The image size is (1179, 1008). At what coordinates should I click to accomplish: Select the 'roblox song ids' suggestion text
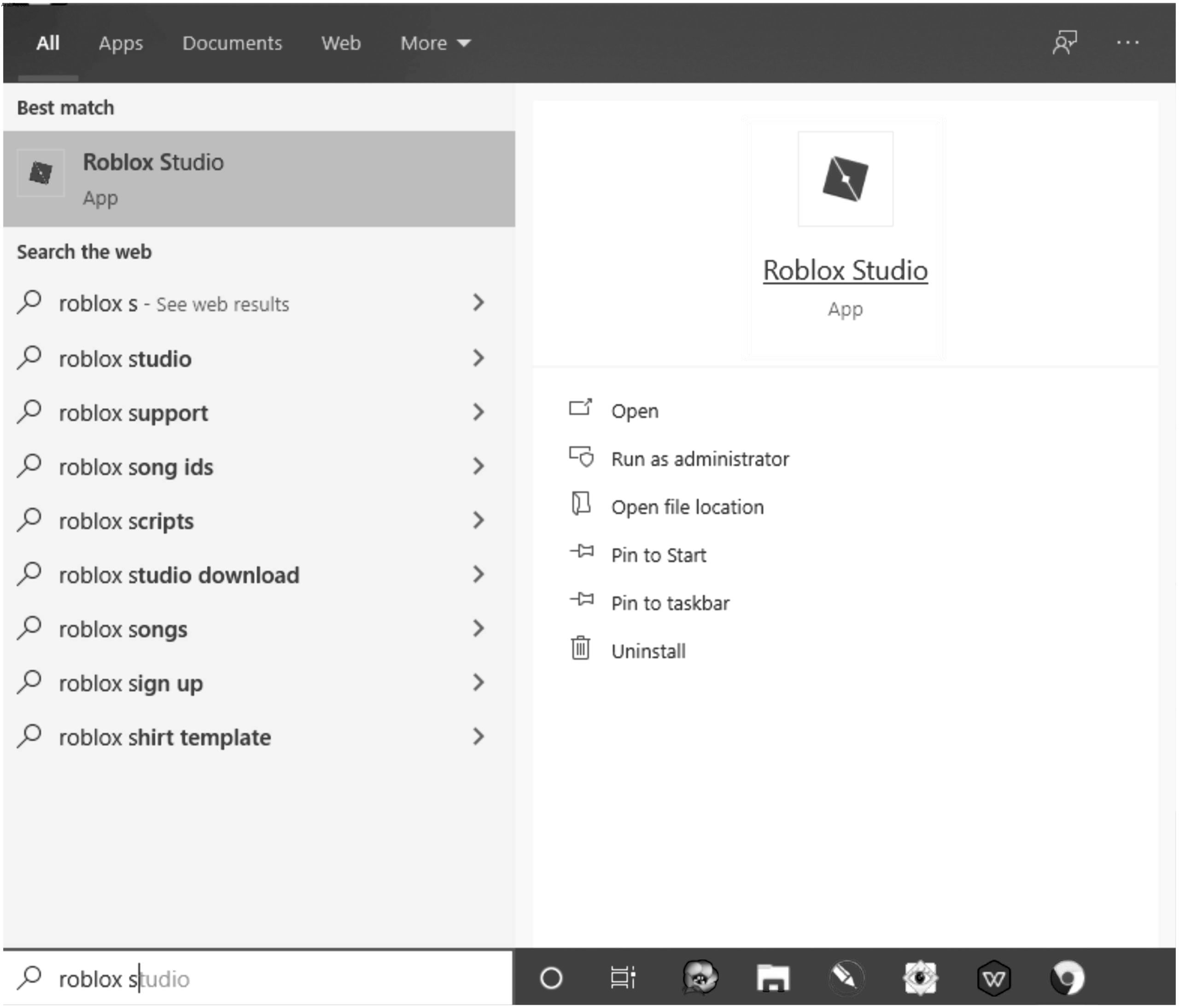[x=136, y=468]
